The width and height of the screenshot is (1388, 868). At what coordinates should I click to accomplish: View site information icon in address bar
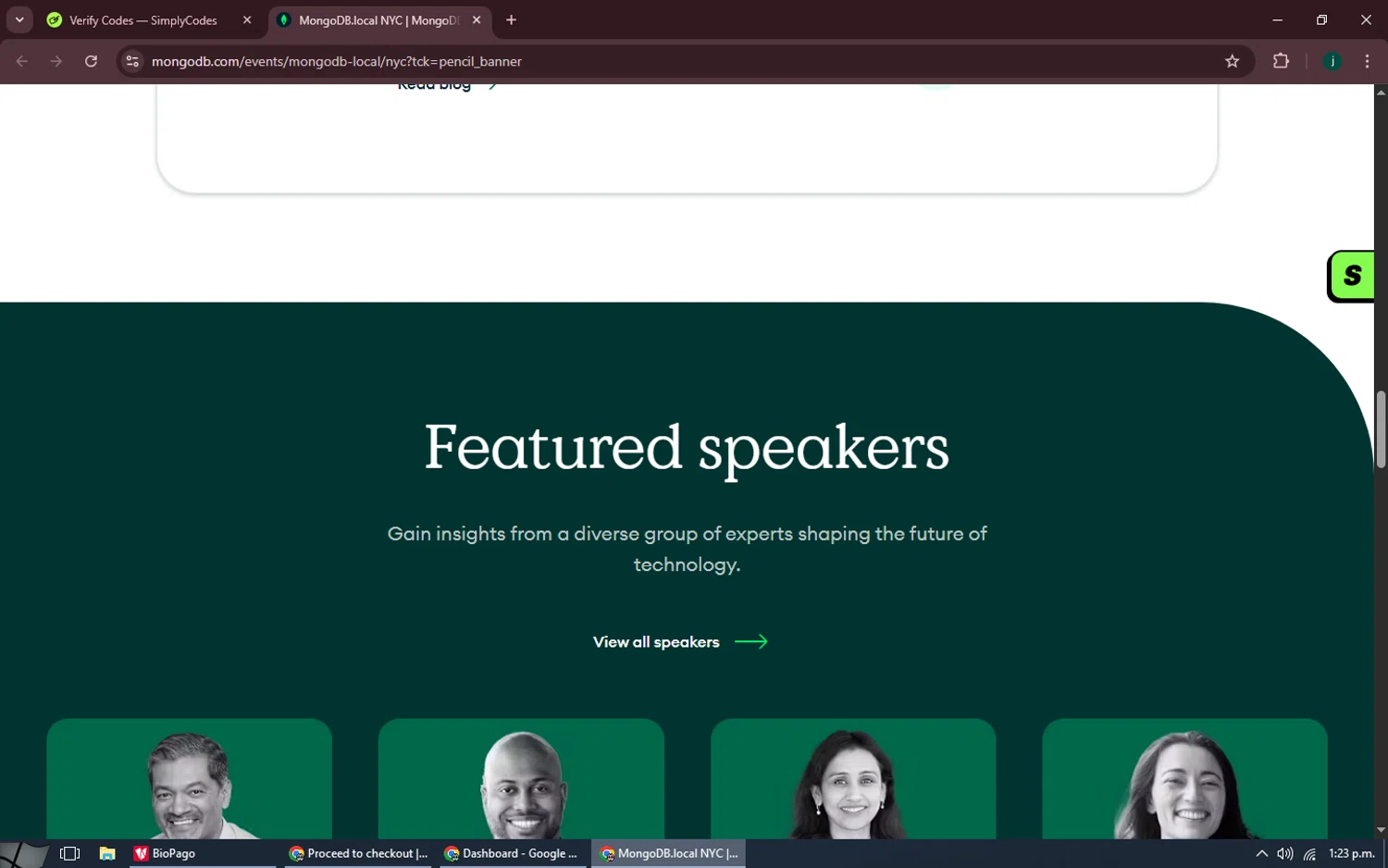(132, 61)
